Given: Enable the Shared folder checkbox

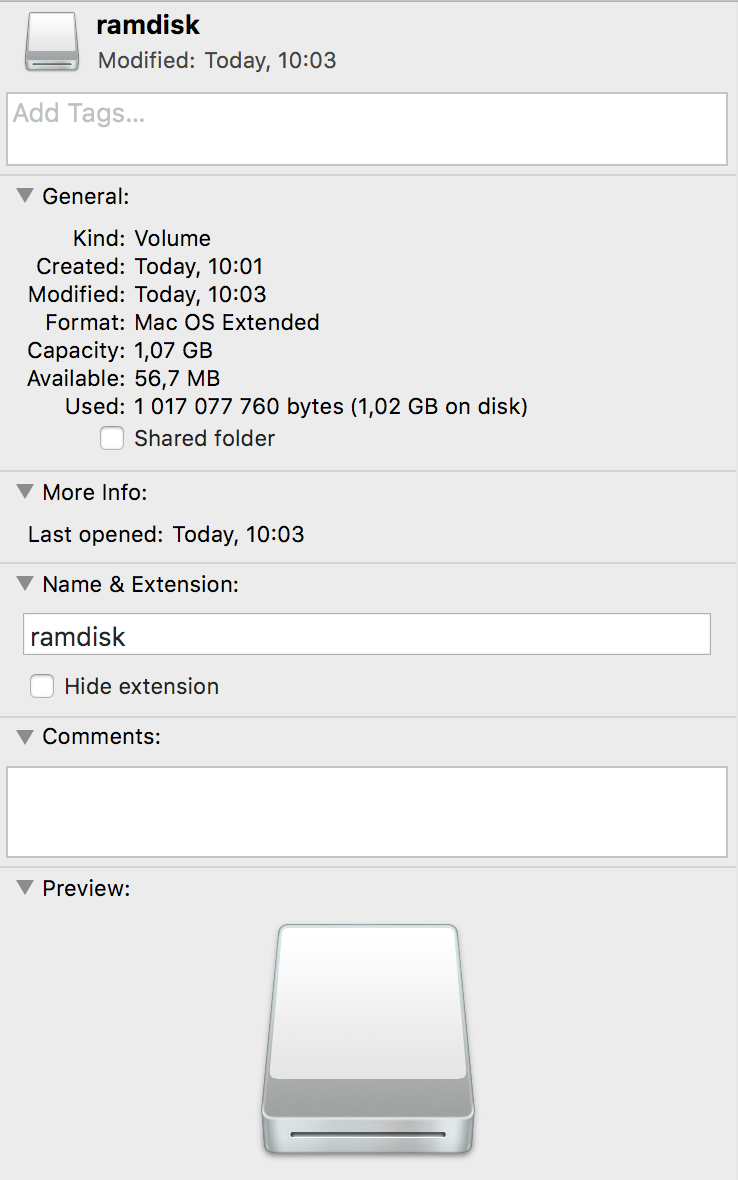Looking at the screenshot, I should (112, 439).
